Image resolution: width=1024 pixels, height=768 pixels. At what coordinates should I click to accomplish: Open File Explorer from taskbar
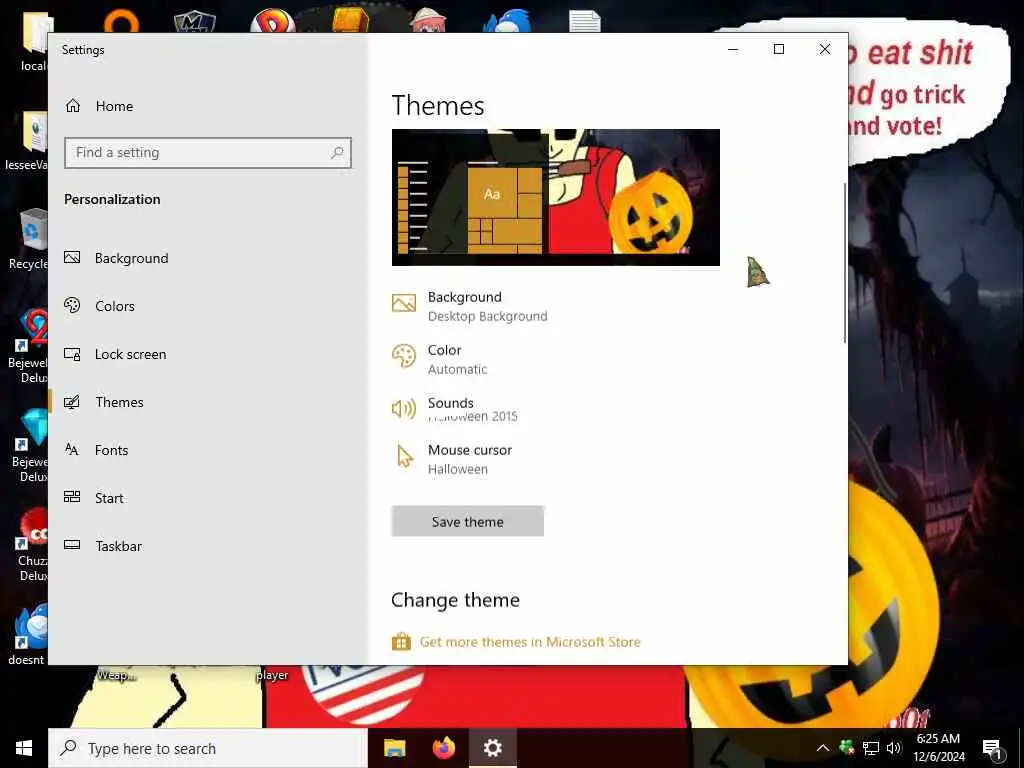click(x=394, y=748)
